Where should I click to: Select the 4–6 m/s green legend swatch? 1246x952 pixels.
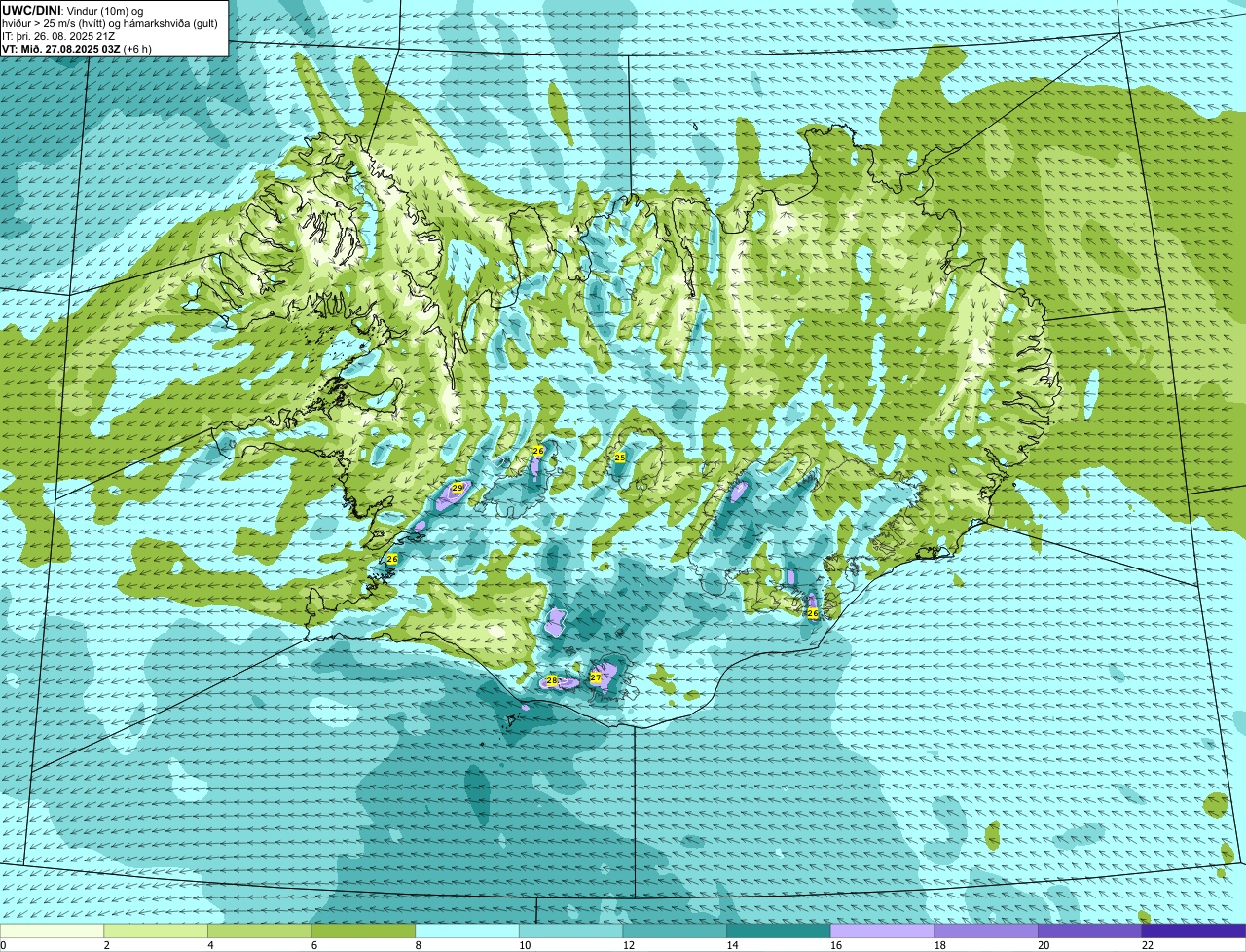click(x=260, y=932)
